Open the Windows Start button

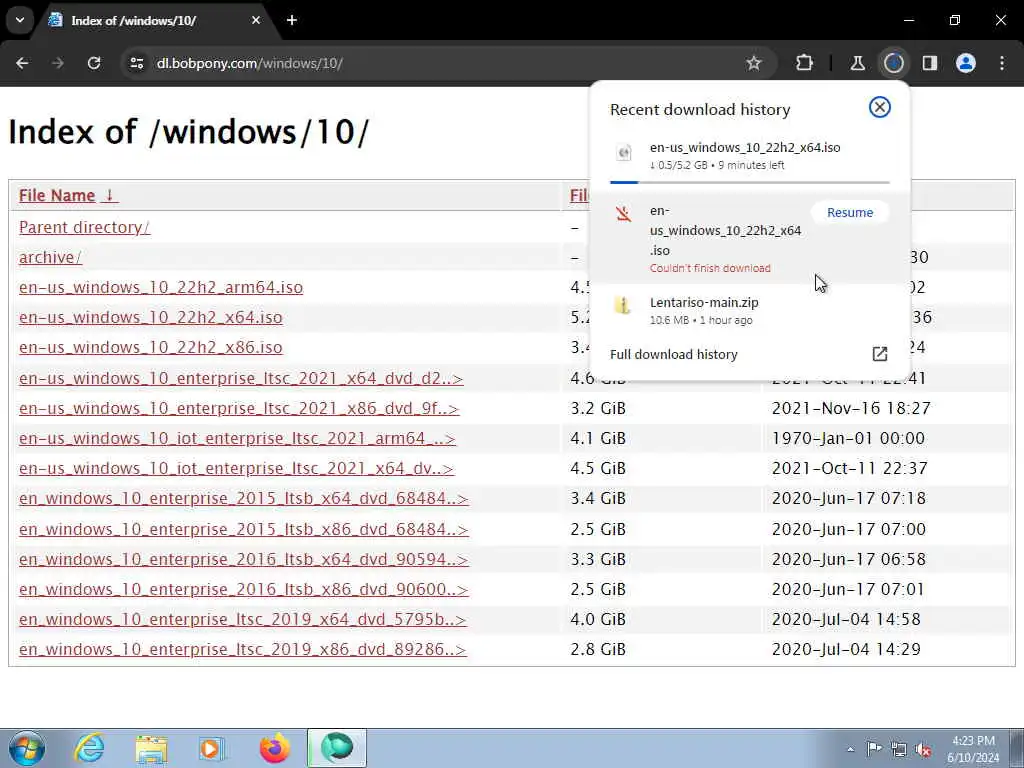27,748
